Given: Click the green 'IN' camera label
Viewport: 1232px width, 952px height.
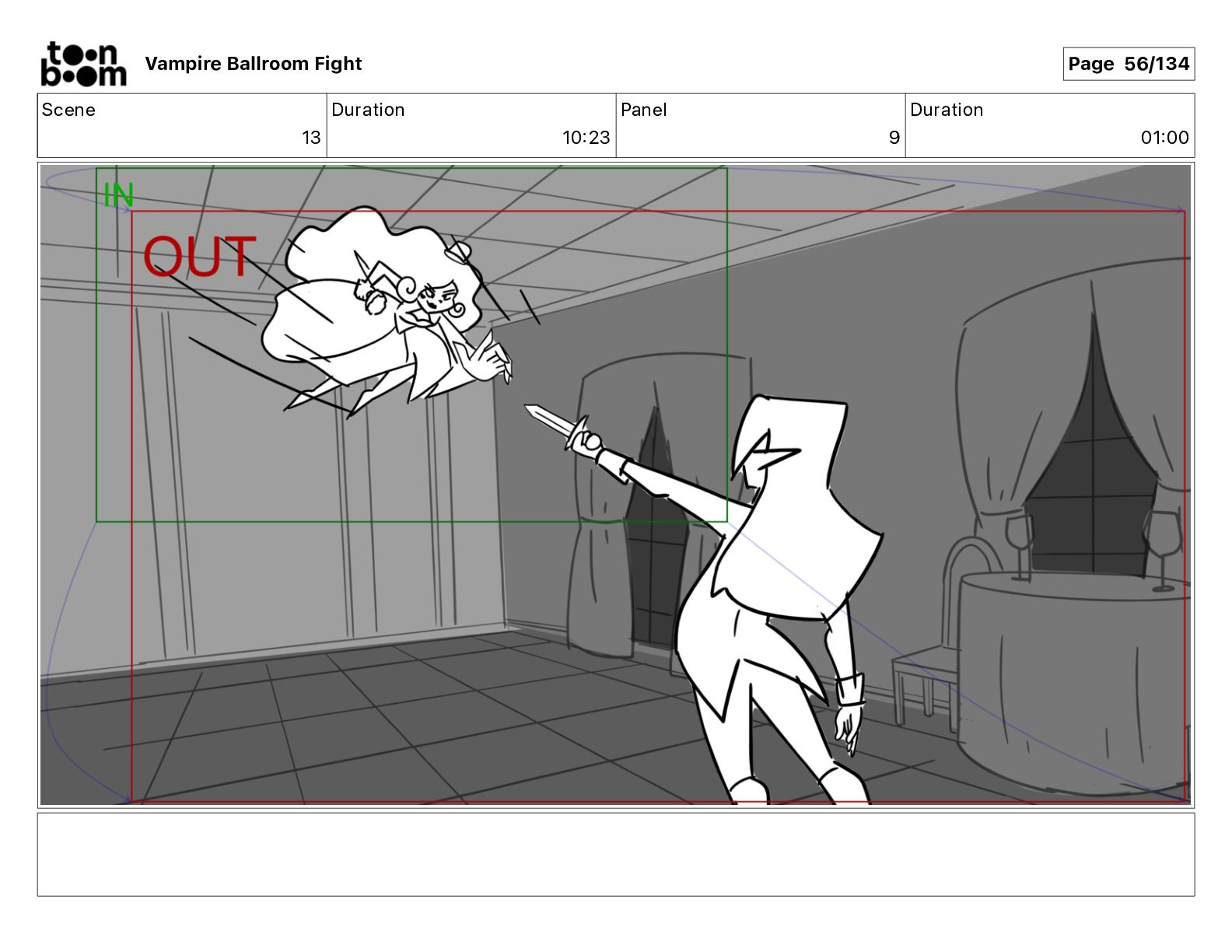Looking at the screenshot, I should pos(119,195).
